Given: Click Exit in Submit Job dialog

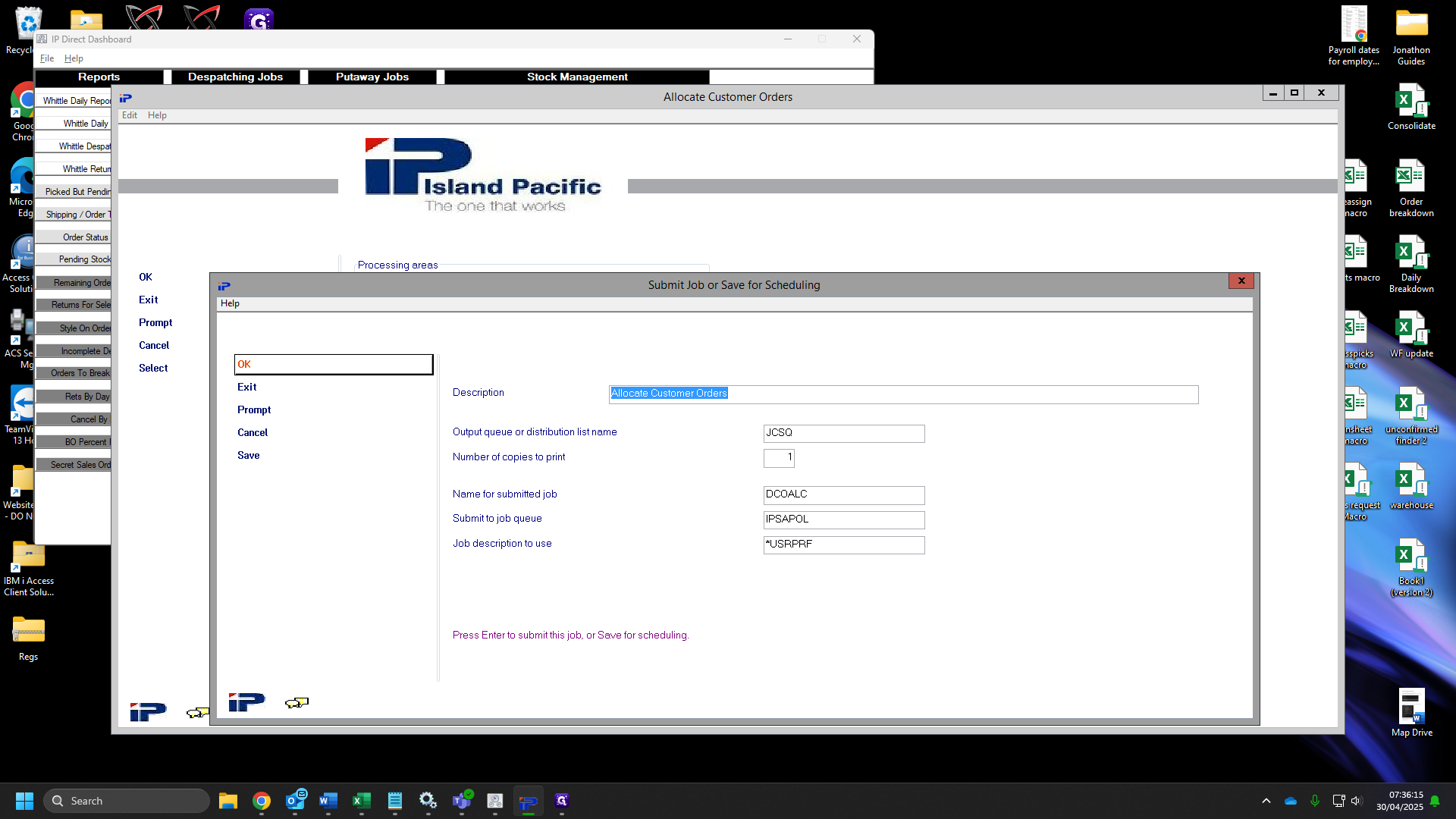Looking at the screenshot, I should (x=247, y=388).
